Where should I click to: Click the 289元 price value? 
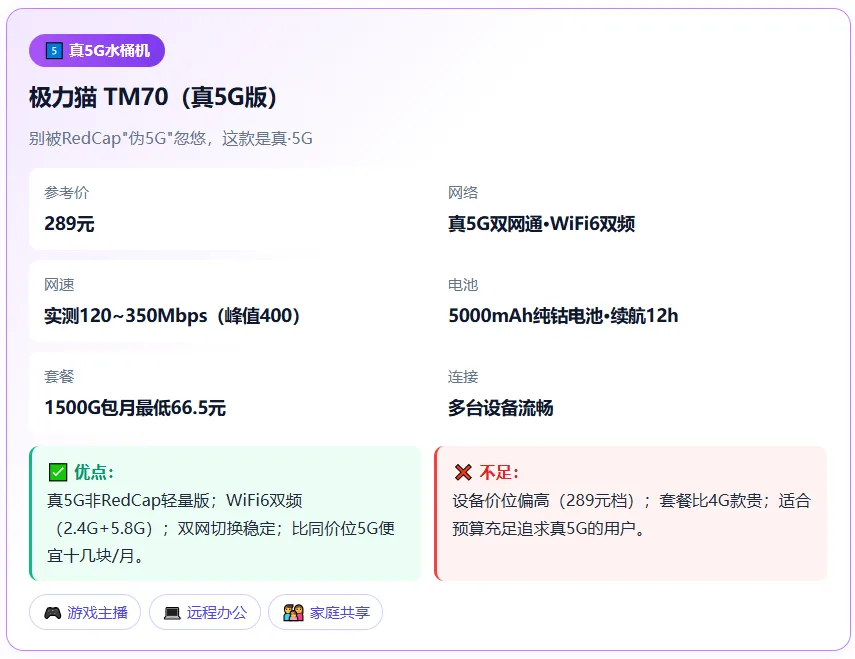(x=69, y=223)
